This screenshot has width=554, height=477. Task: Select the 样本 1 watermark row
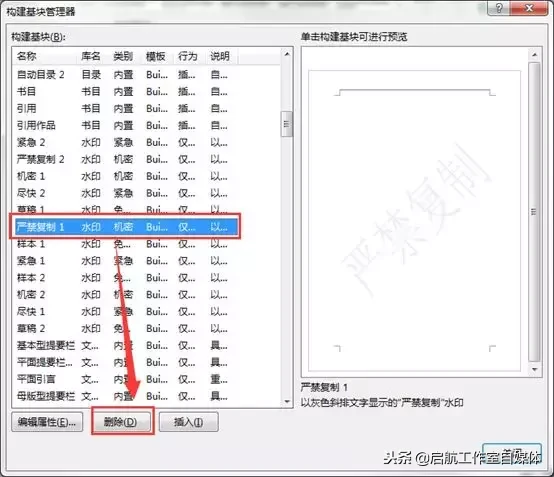pos(126,244)
